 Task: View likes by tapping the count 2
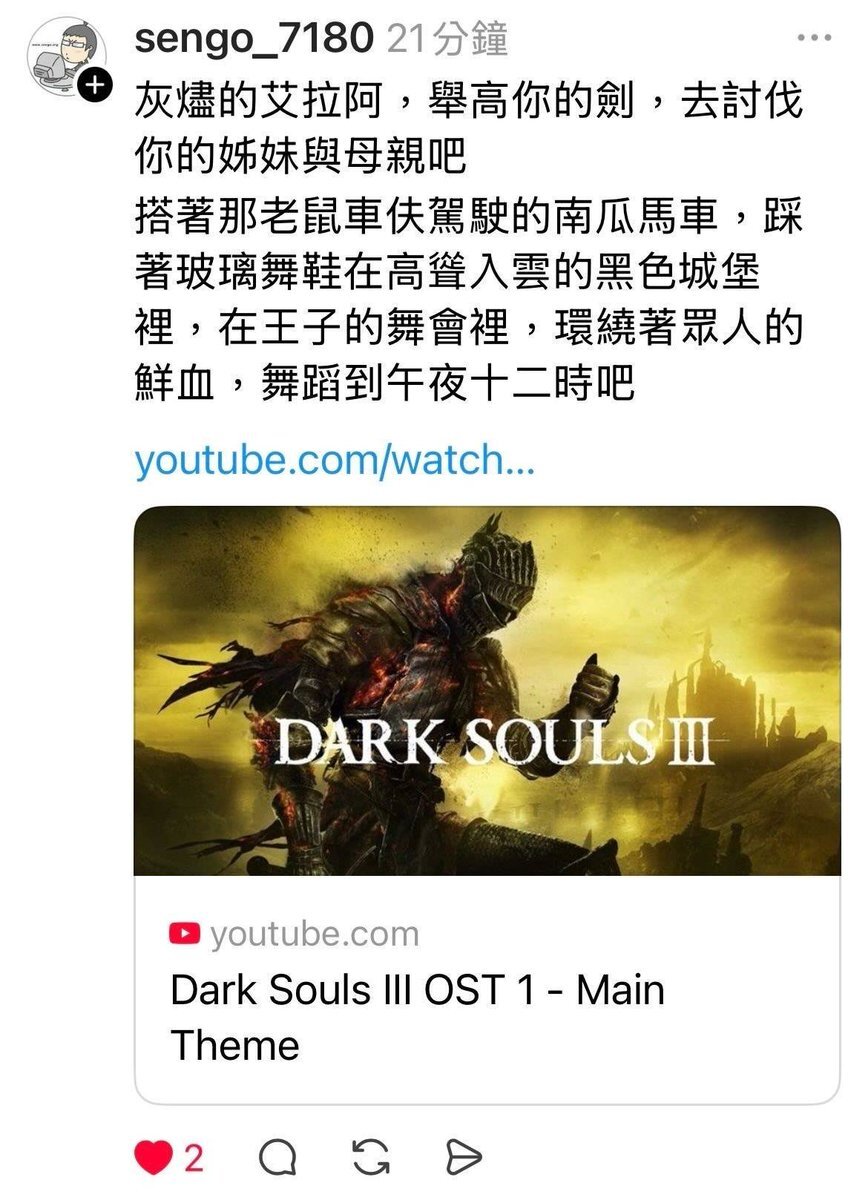[193, 1158]
